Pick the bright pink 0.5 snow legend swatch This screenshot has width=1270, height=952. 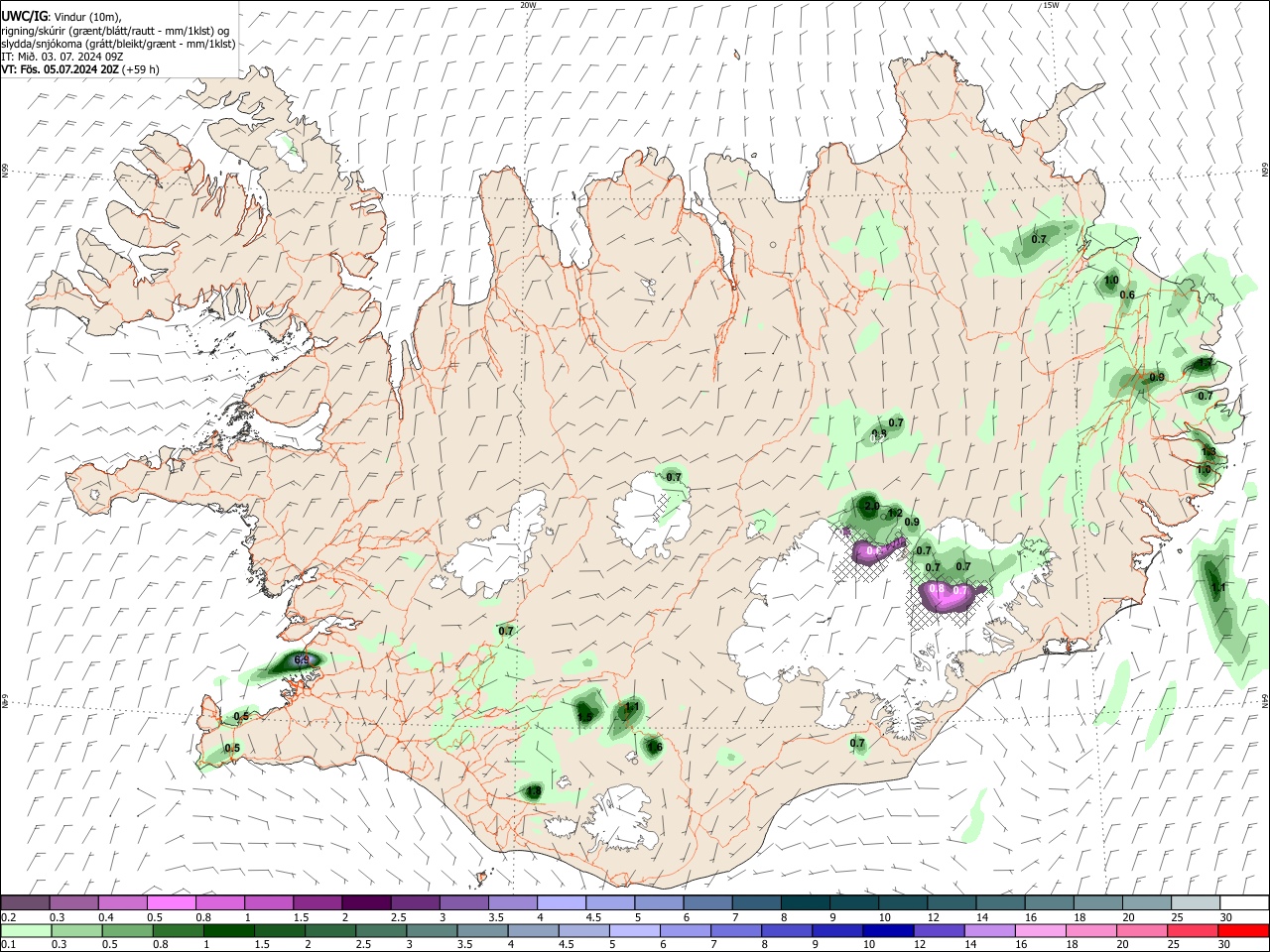tap(171, 902)
